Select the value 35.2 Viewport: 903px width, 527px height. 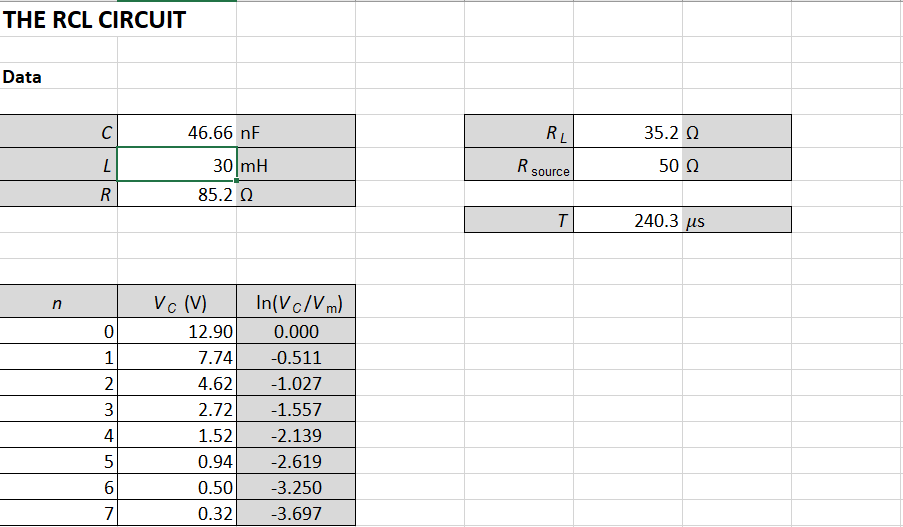(628, 132)
